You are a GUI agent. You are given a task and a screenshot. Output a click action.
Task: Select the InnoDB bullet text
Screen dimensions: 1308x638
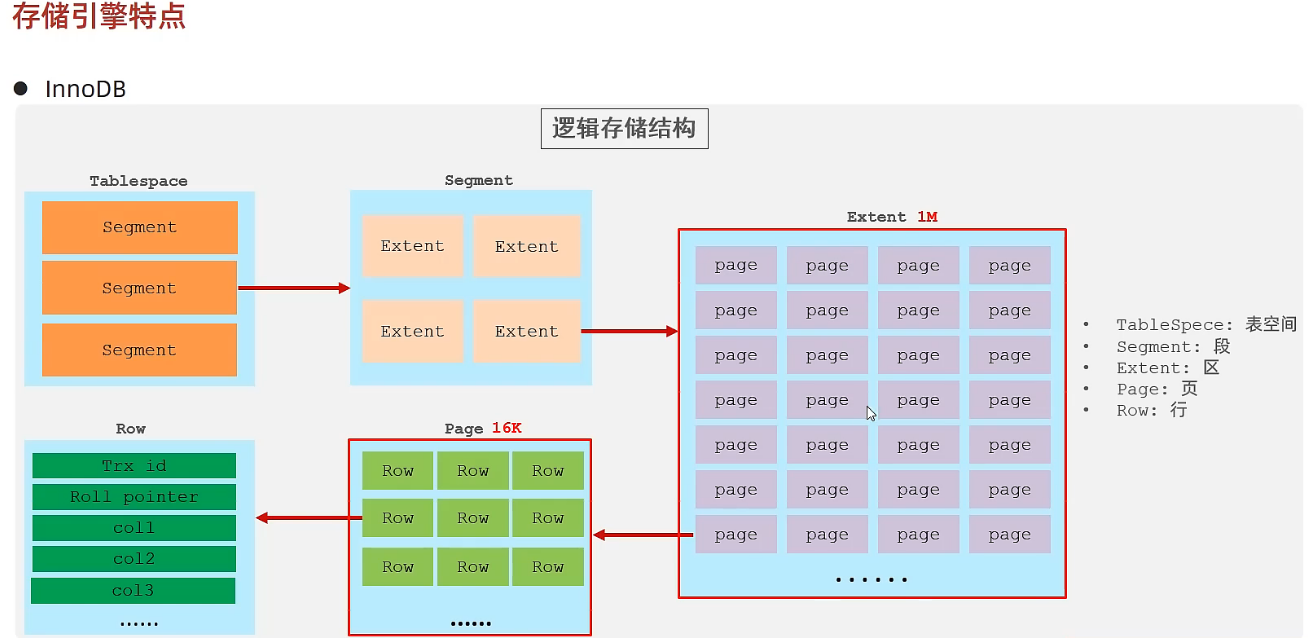pos(86,89)
